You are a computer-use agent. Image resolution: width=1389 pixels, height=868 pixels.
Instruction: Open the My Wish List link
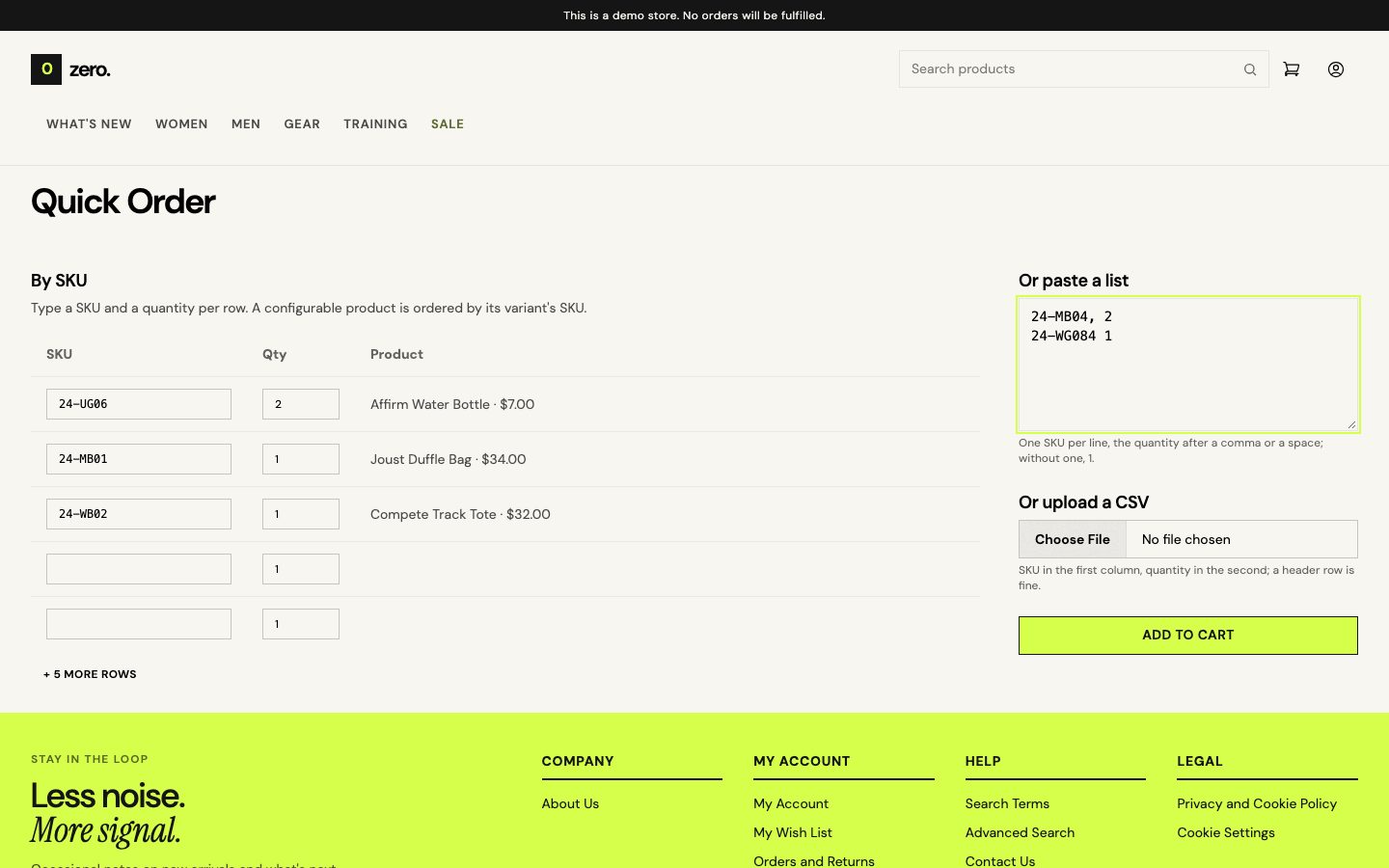(x=793, y=832)
